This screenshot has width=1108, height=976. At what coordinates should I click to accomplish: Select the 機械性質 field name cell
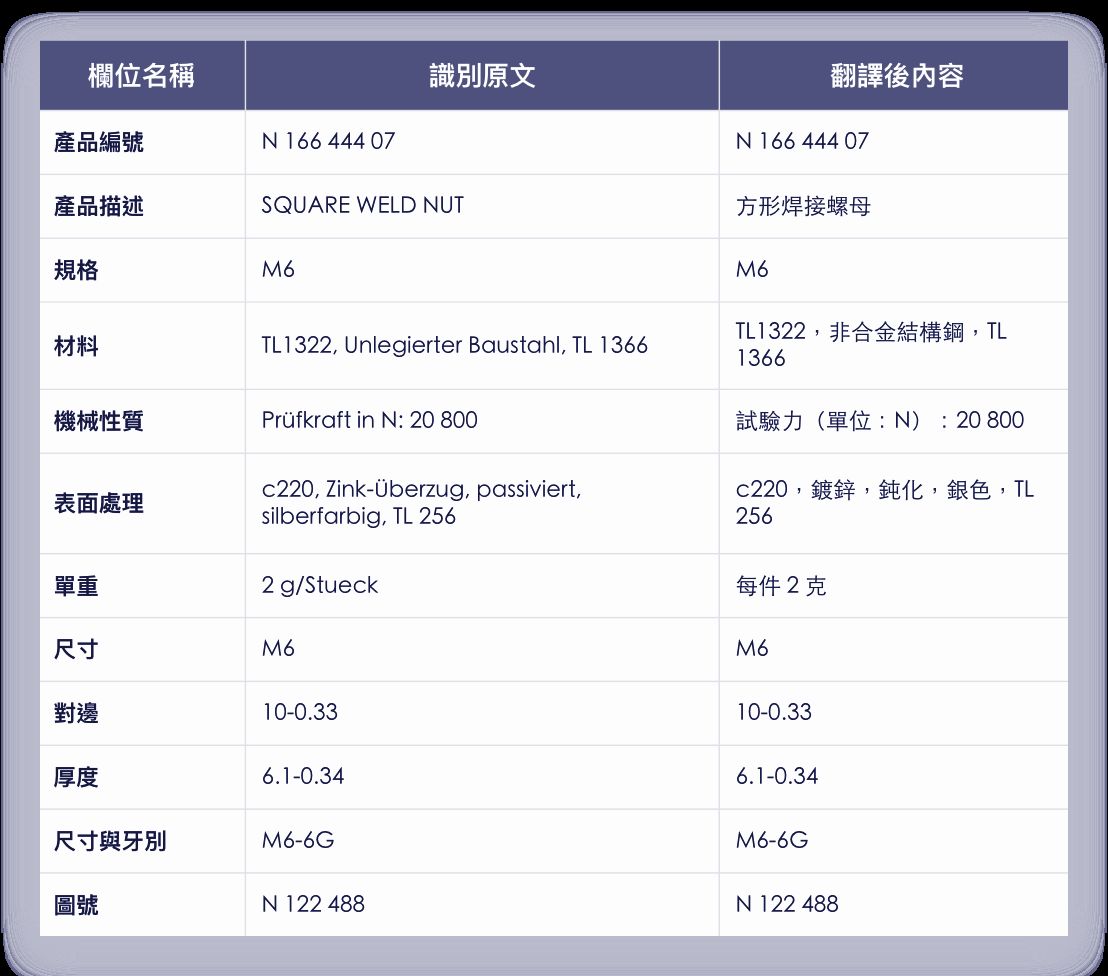(142, 421)
